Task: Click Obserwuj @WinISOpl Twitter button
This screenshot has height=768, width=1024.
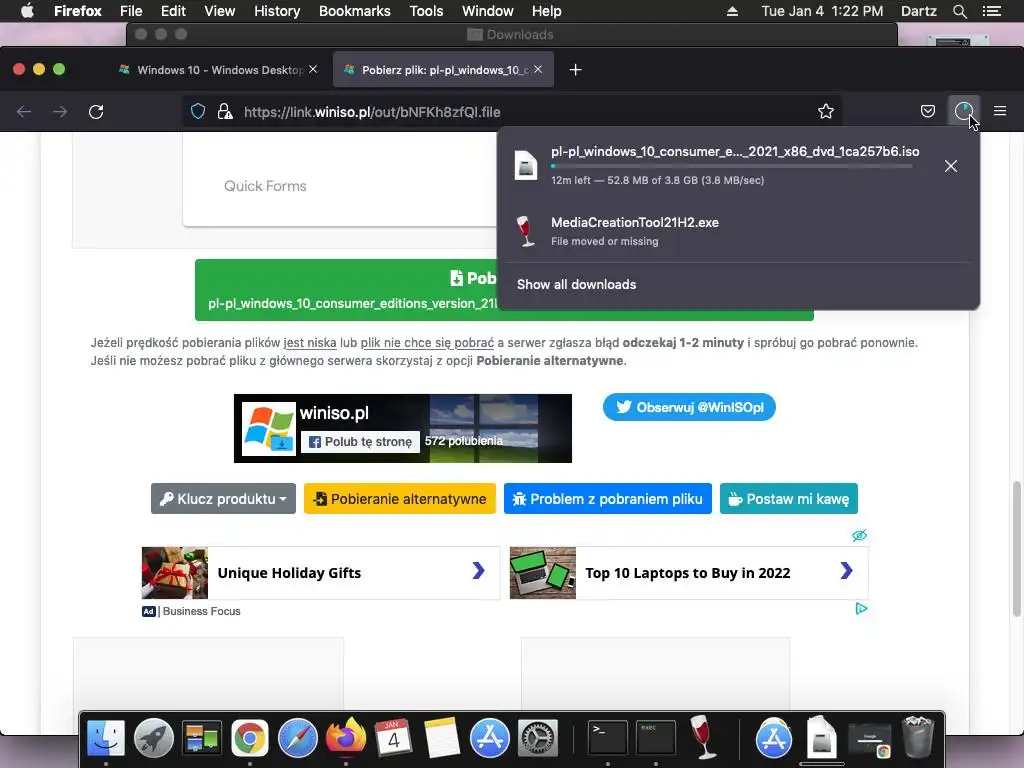Action: [x=689, y=407]
